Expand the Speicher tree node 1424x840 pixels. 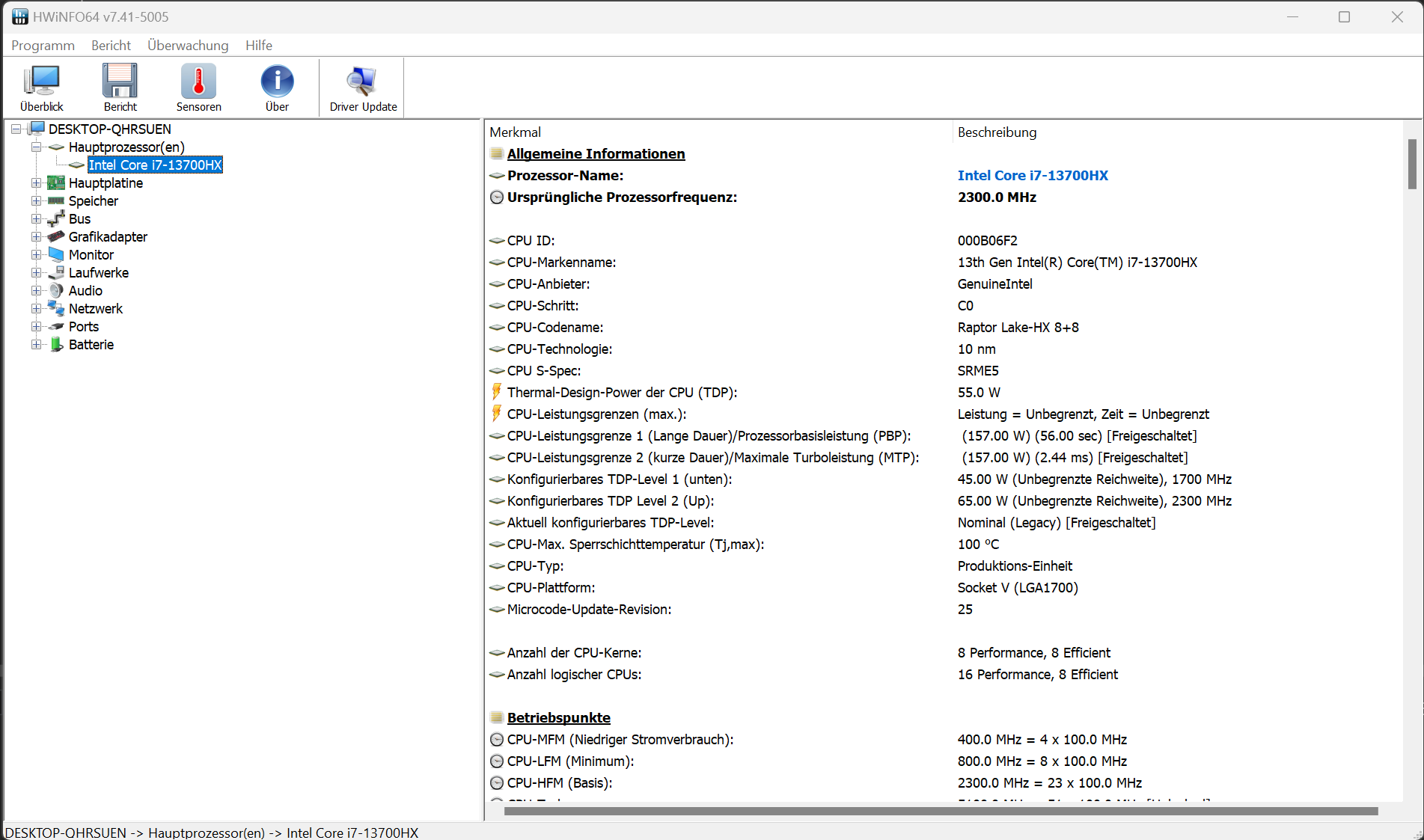(36, 201)
